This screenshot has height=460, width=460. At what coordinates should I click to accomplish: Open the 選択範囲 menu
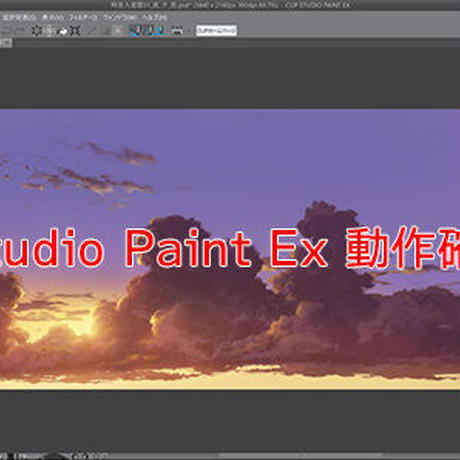click(19, 17)
